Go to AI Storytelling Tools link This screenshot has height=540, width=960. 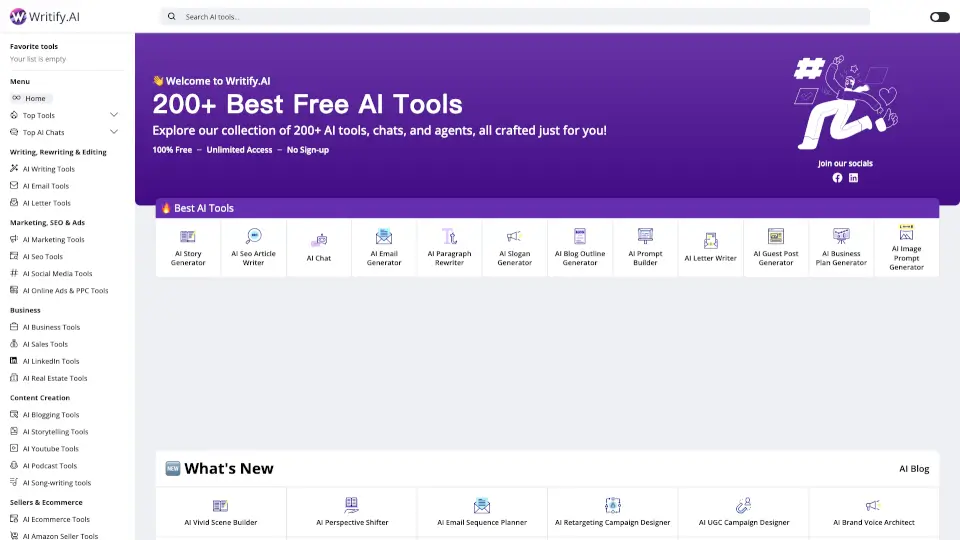coord(55,432)
